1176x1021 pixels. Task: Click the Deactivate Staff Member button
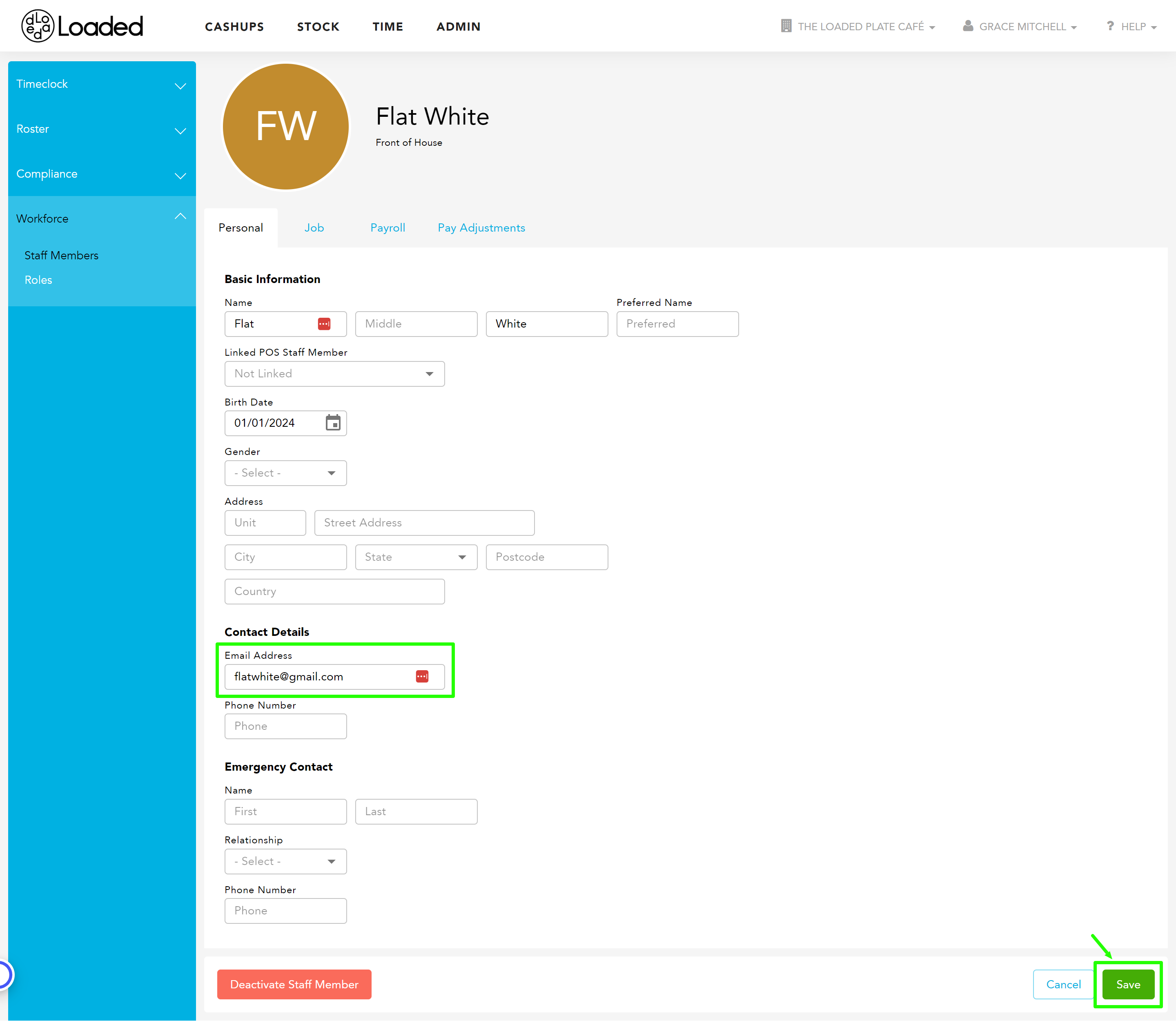(x=294, y=985)
